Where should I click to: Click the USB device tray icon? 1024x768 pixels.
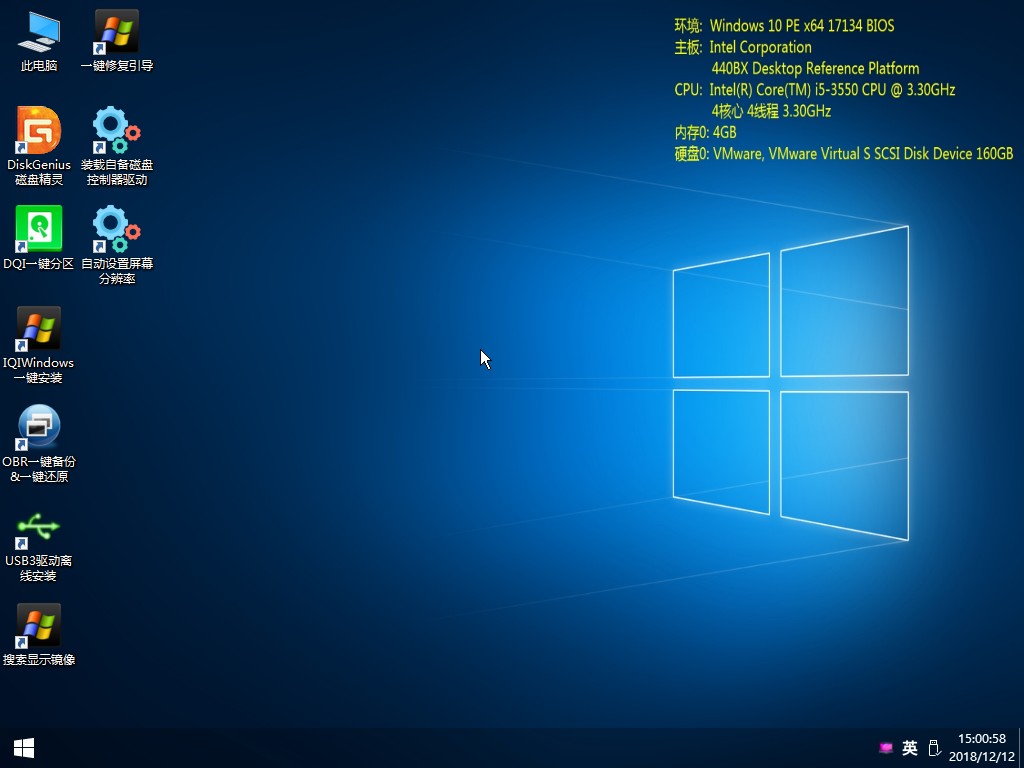(x=935, y=748)
